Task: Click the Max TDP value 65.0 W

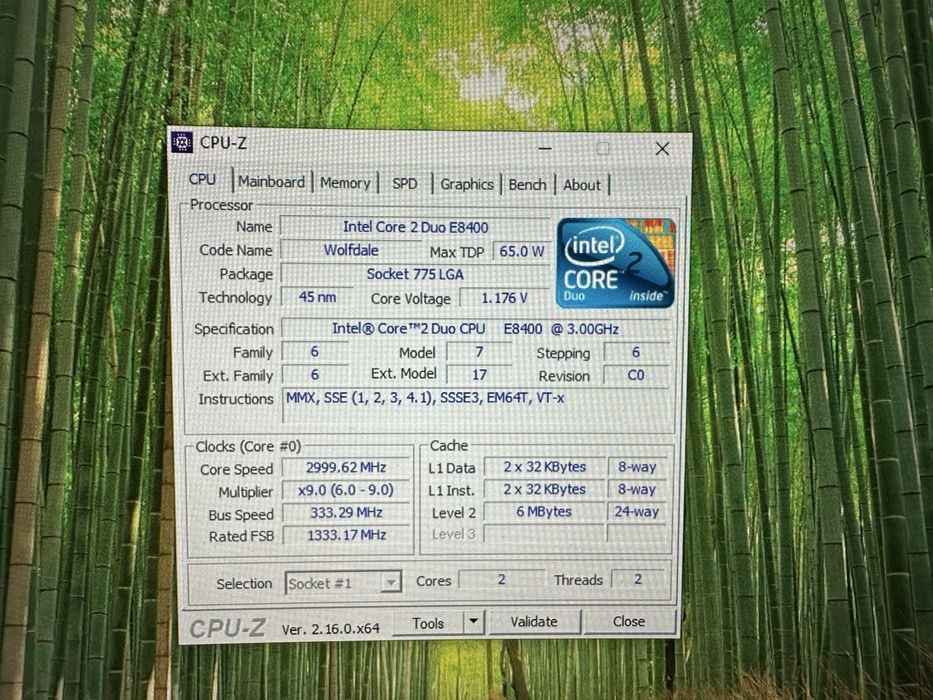Action: coord(522,252)
